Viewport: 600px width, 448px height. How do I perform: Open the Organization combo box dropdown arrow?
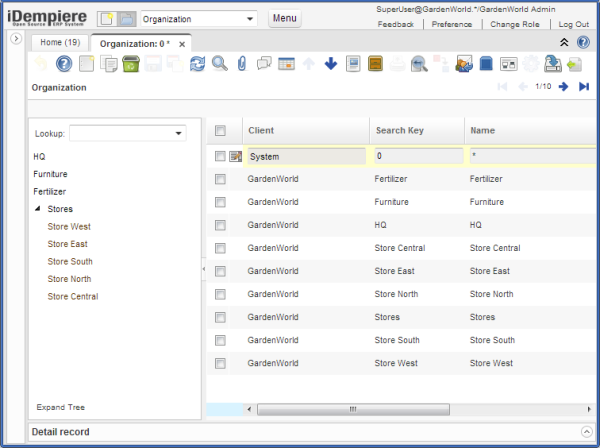249,19
